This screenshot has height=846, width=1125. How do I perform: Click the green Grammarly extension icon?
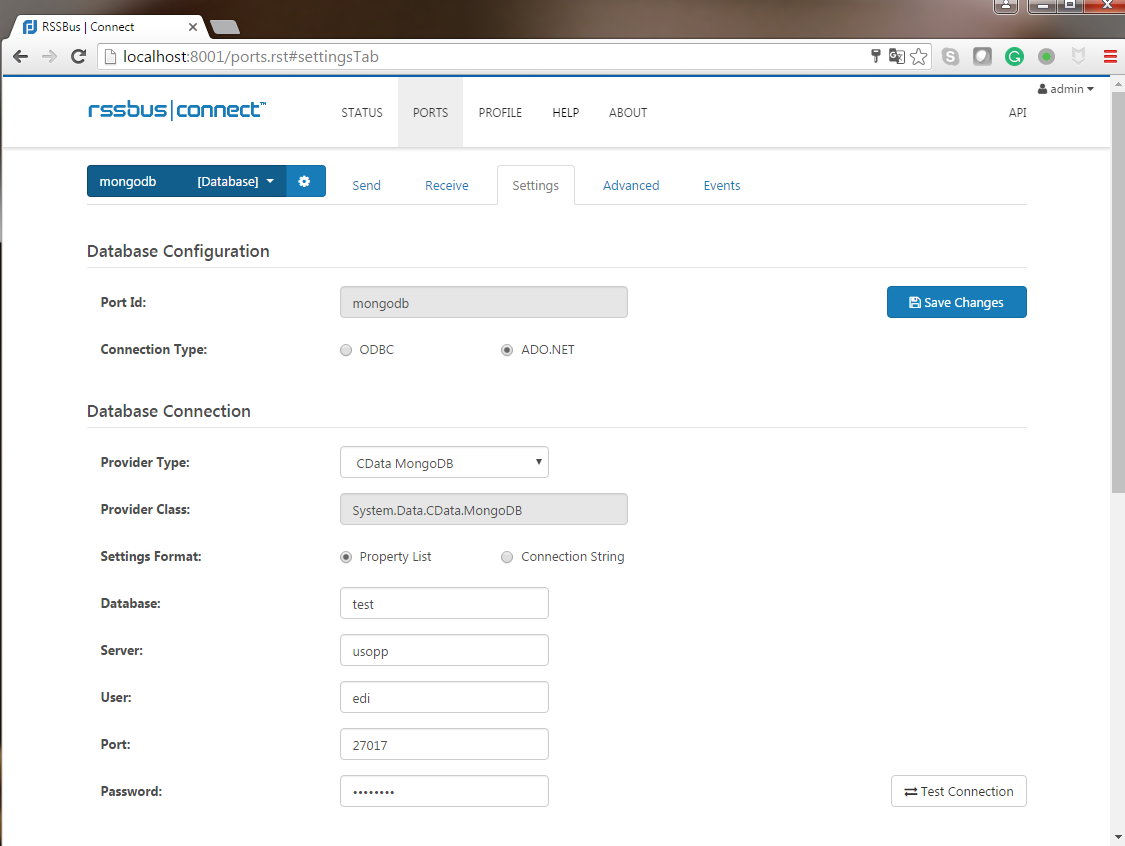1014,57
